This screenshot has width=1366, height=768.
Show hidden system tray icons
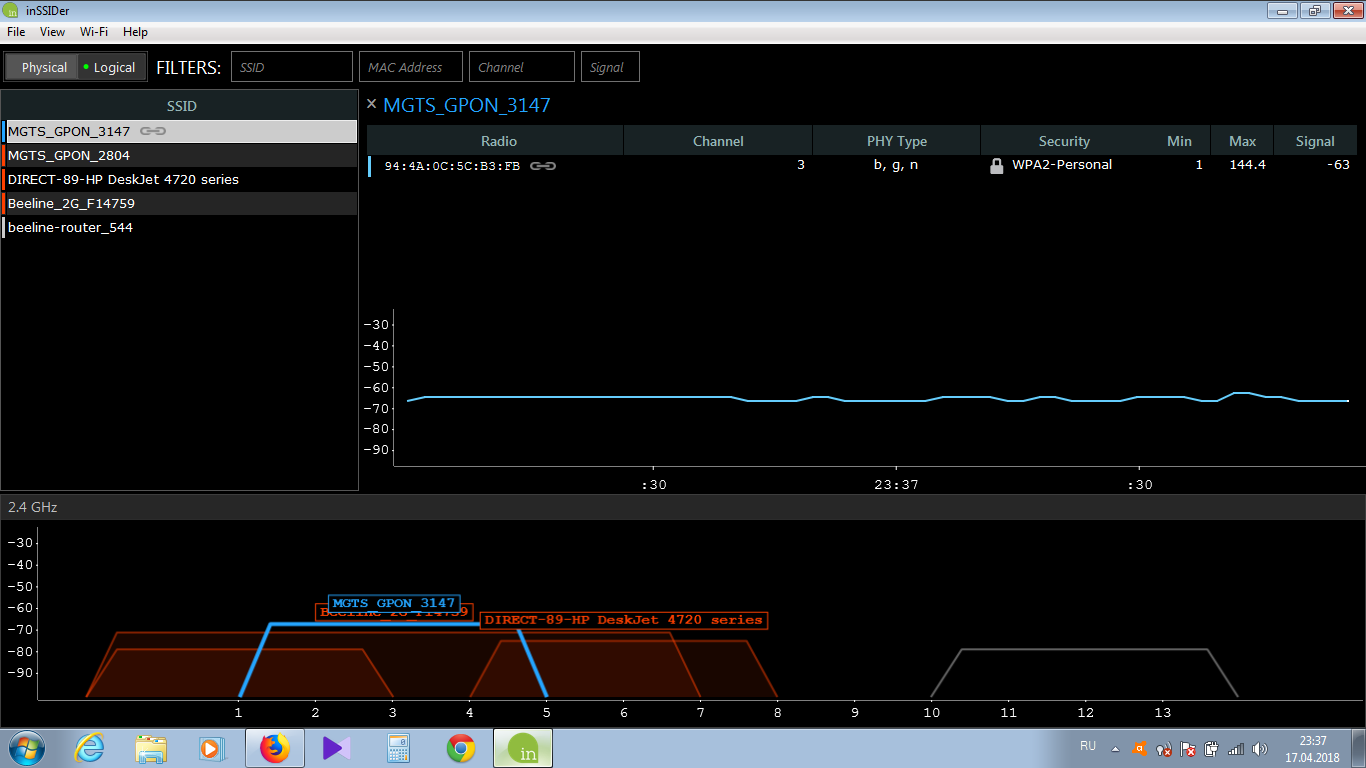(1116, 748)
